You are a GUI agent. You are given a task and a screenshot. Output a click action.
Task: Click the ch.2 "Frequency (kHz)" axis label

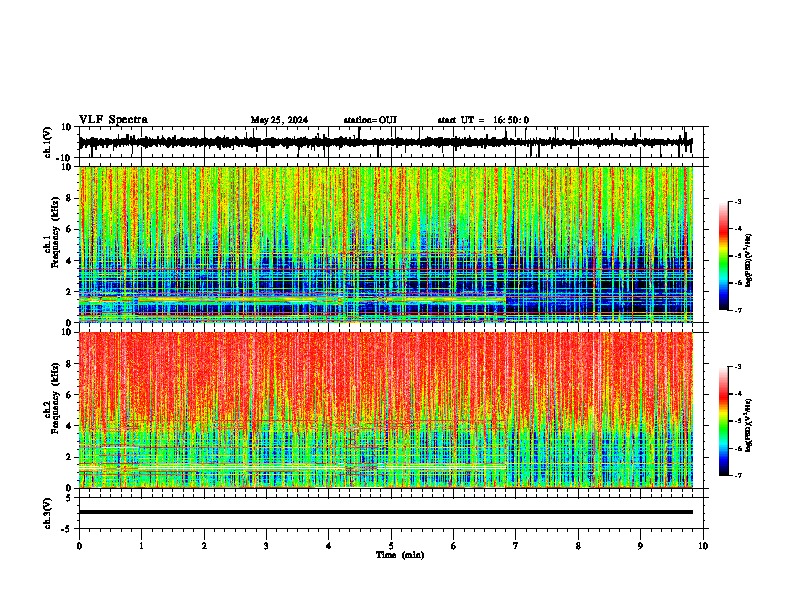pyautogui.click(x=55, y=397)
